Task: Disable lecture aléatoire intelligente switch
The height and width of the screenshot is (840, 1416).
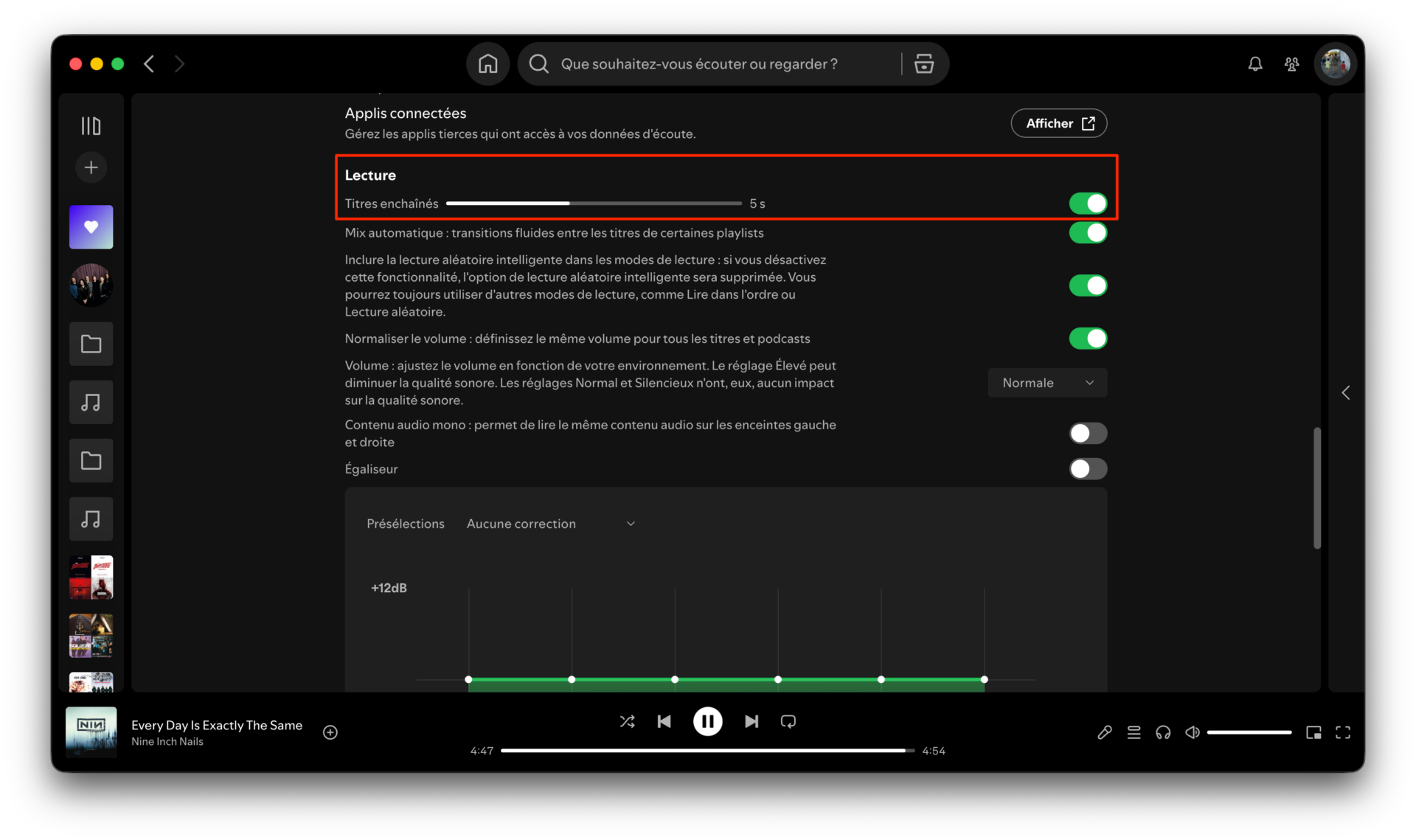Action: [x=1088, y=285]
